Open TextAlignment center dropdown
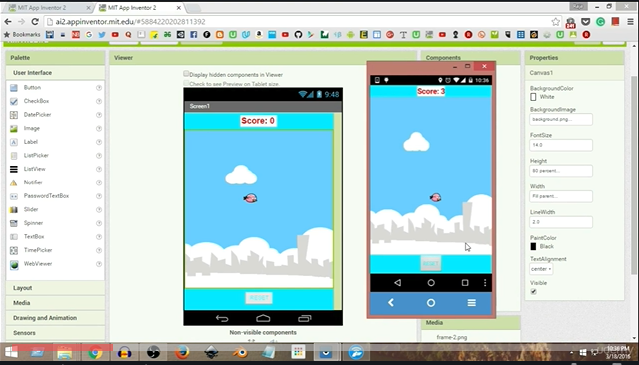This screenshot has height=365, width=639. point(541,269)
